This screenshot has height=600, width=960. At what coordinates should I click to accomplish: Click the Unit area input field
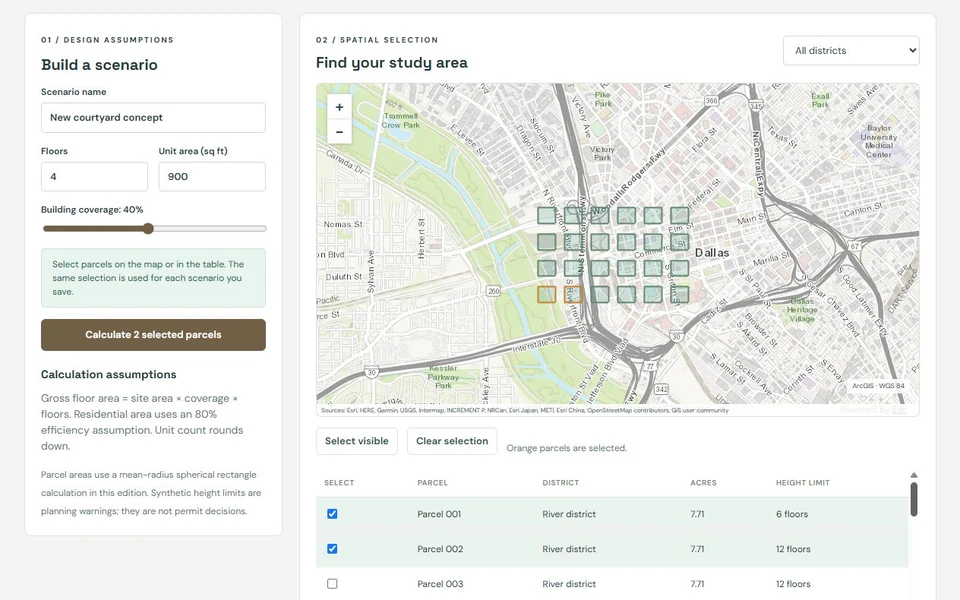point(212,176)
